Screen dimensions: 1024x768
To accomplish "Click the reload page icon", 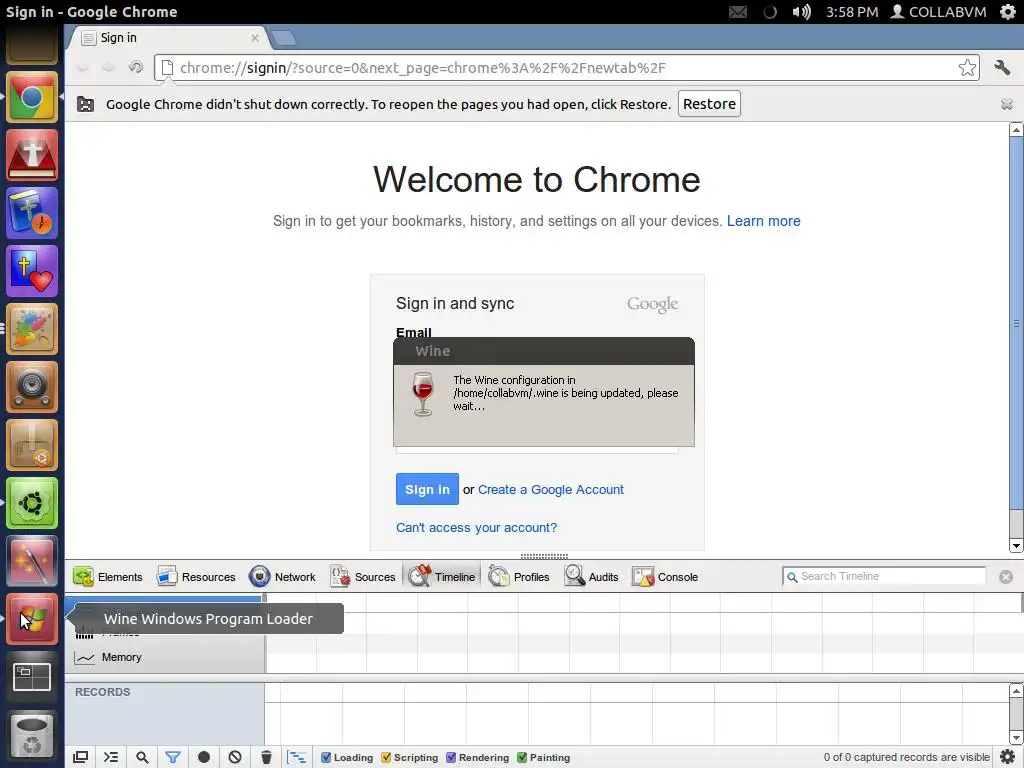I will pos(136,67).
